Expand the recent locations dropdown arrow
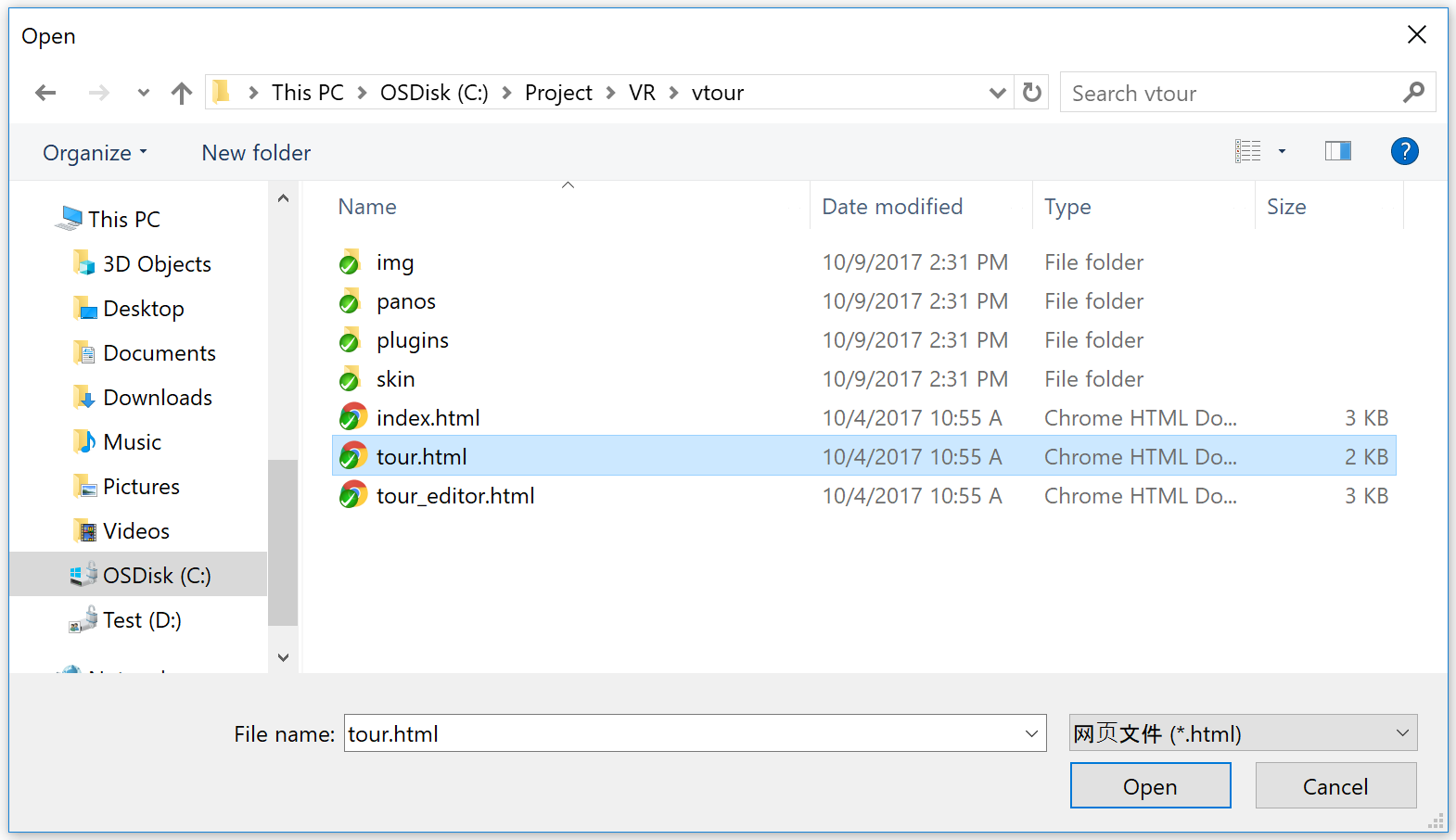 pyautogui.click(x=143, y=93)
